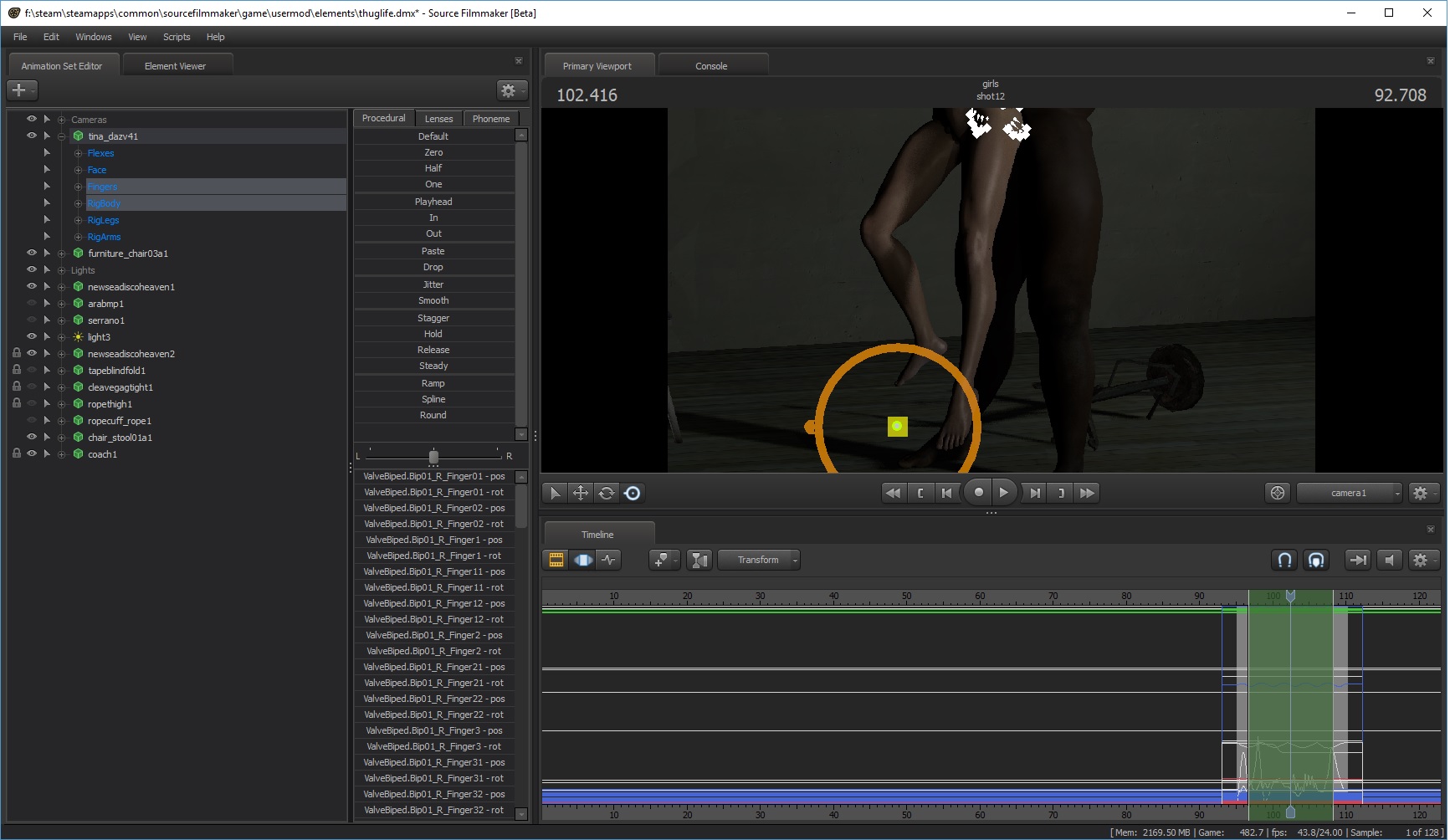
Task: Toggle visibility of furniture_chair03a1
Action: [32, 253]
